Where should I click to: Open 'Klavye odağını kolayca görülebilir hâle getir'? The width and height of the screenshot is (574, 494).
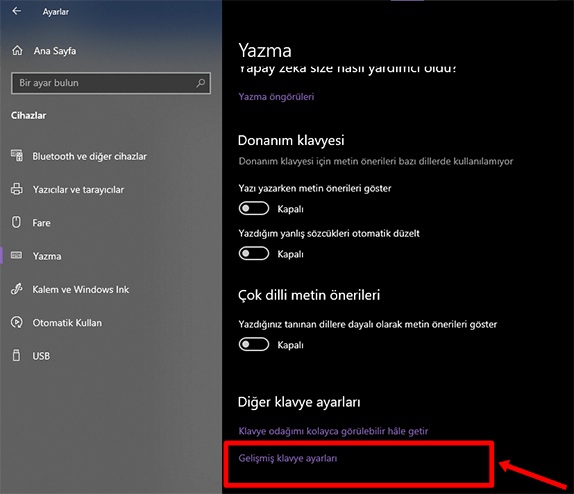point(333,431)
